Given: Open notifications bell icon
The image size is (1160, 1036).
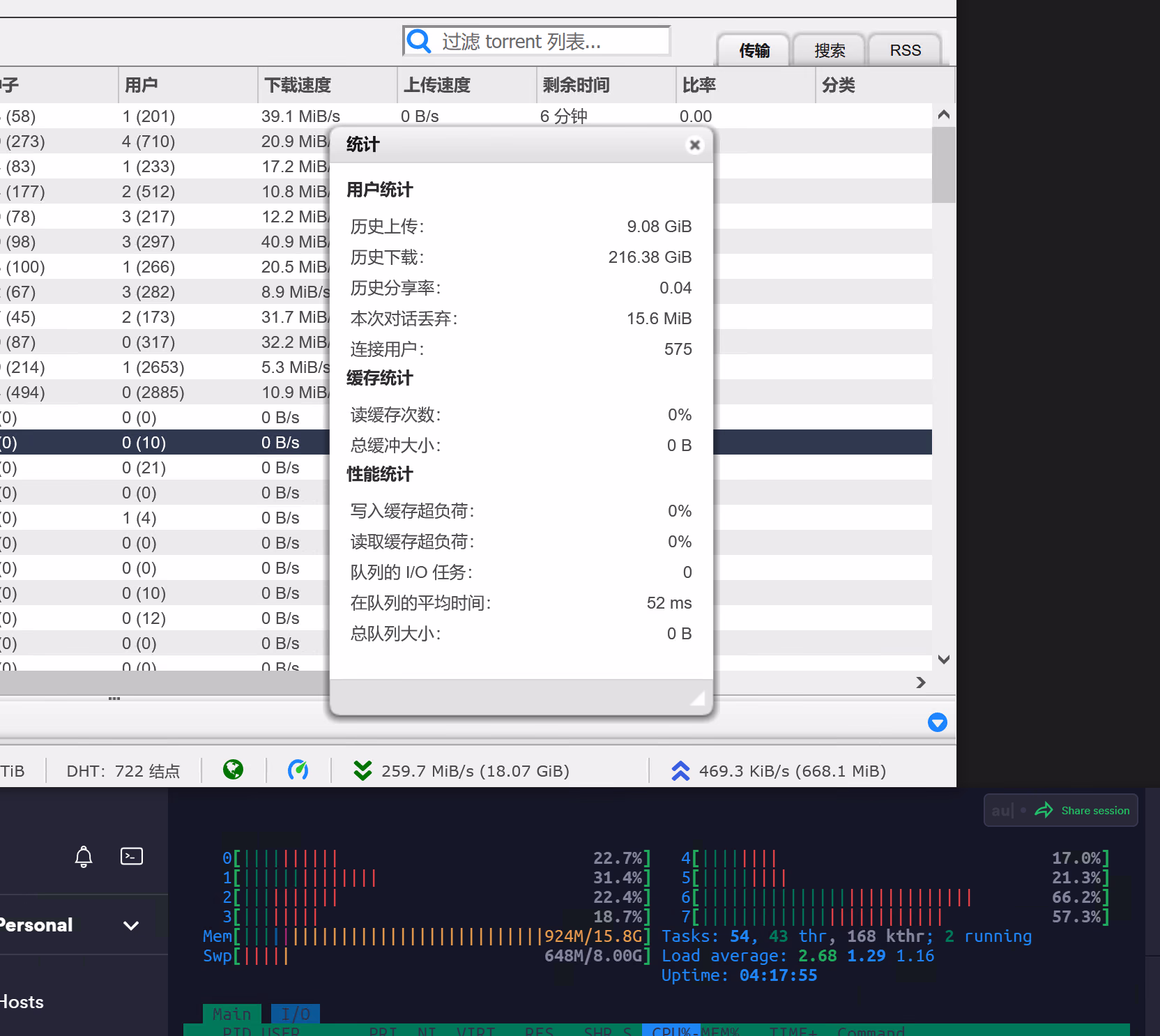Looking at the screenshot, I should click(84, 856).
